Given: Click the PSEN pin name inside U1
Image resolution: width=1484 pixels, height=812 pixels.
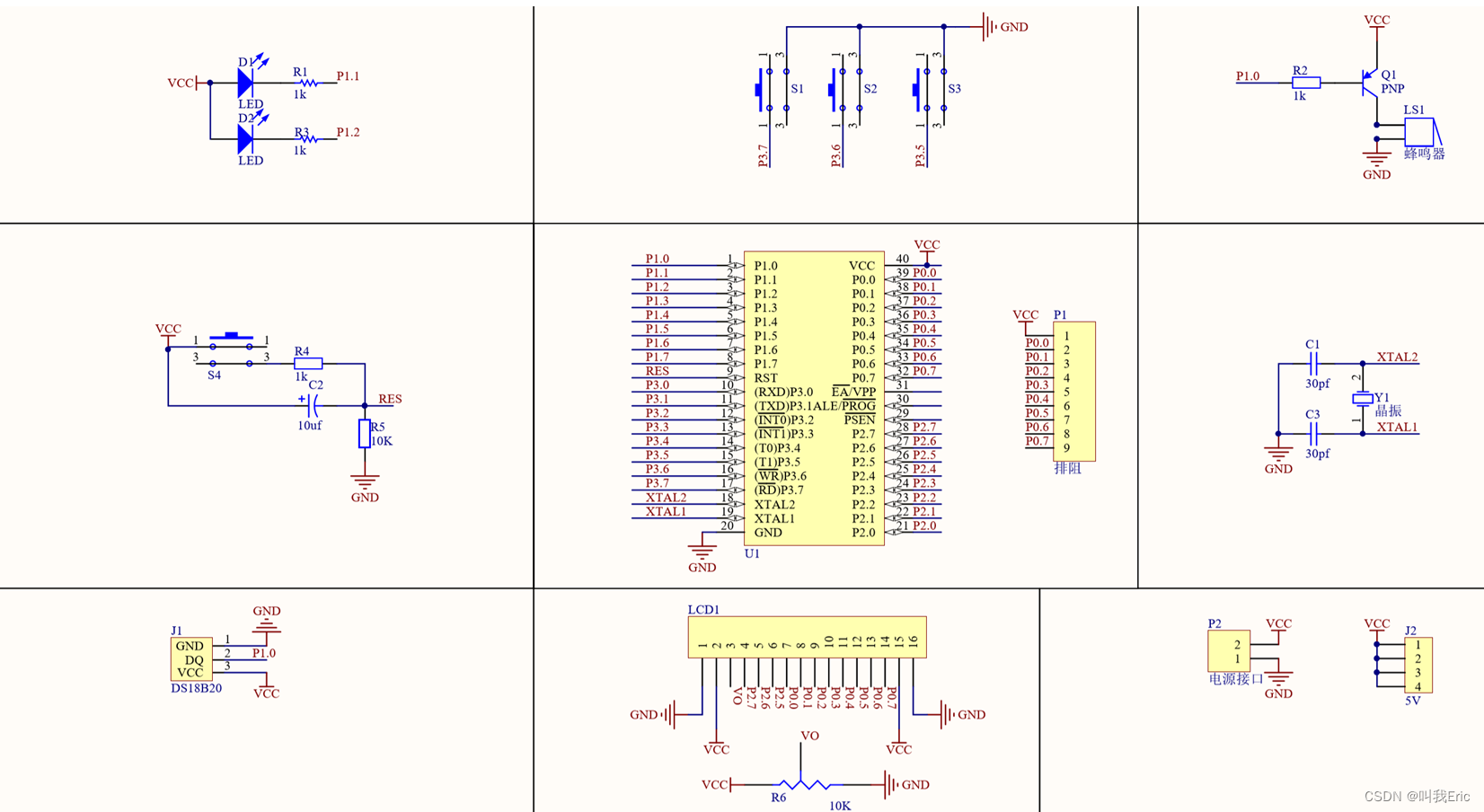Looking at the screenshot, I should click(860, 419).
